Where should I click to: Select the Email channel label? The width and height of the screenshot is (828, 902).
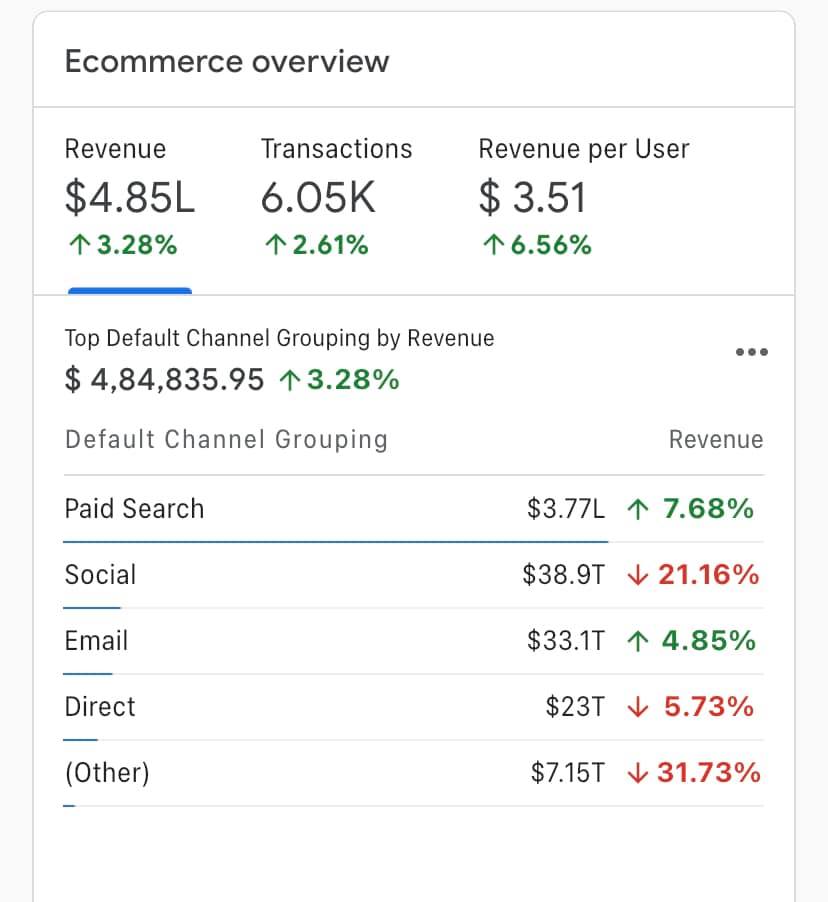(x=96, y=641)
